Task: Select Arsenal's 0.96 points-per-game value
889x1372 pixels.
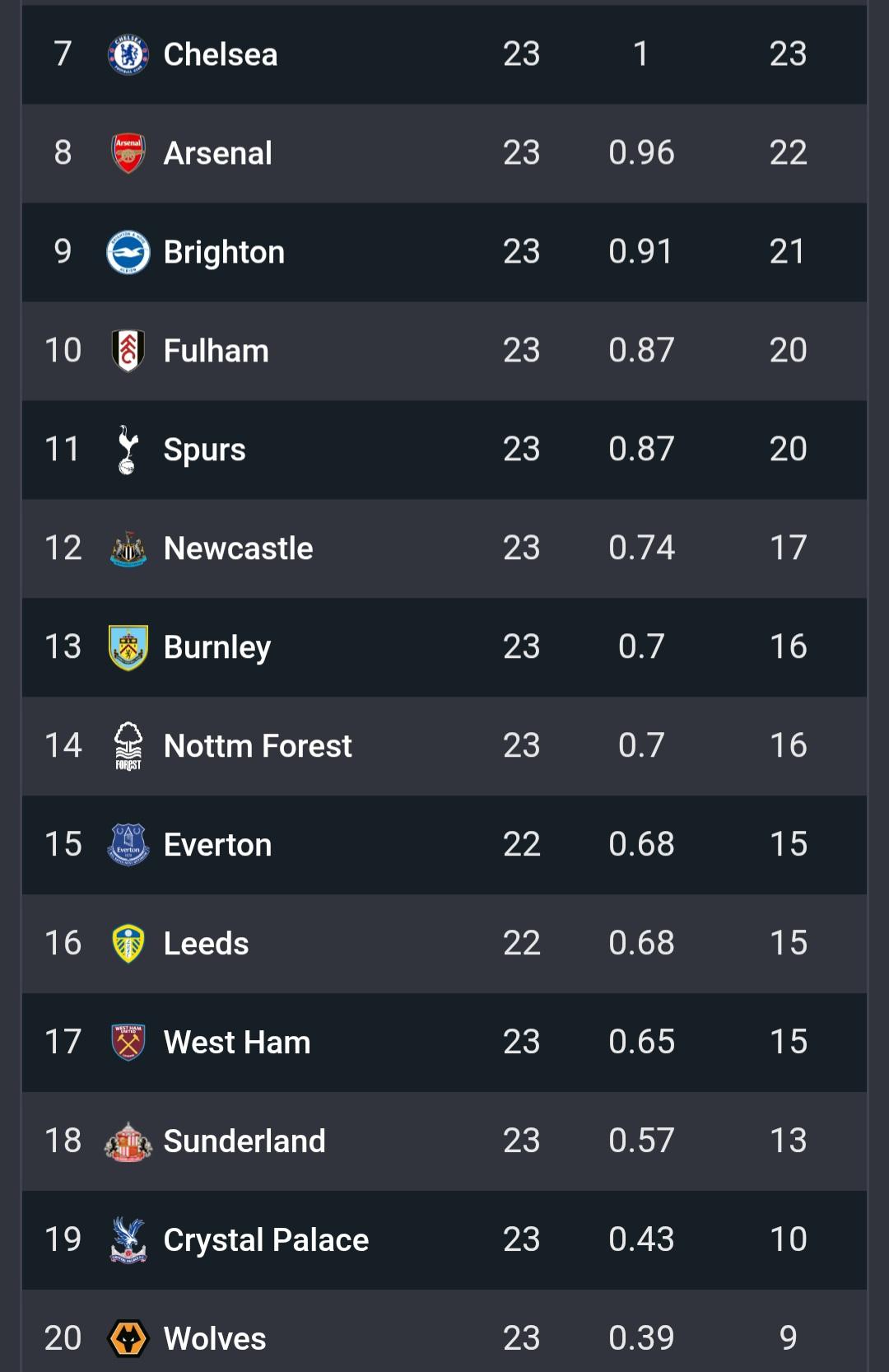Action: coord(641,153)
